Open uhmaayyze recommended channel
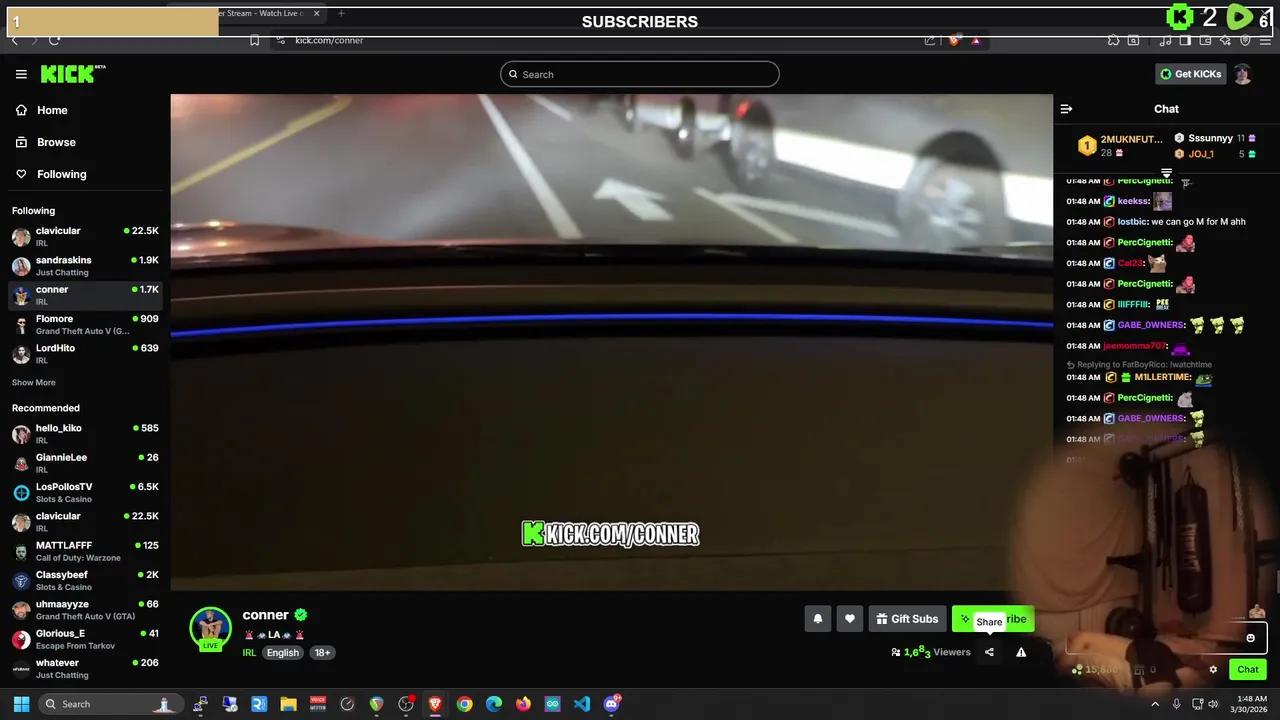1280x720 pixels. tap(85, 610)
